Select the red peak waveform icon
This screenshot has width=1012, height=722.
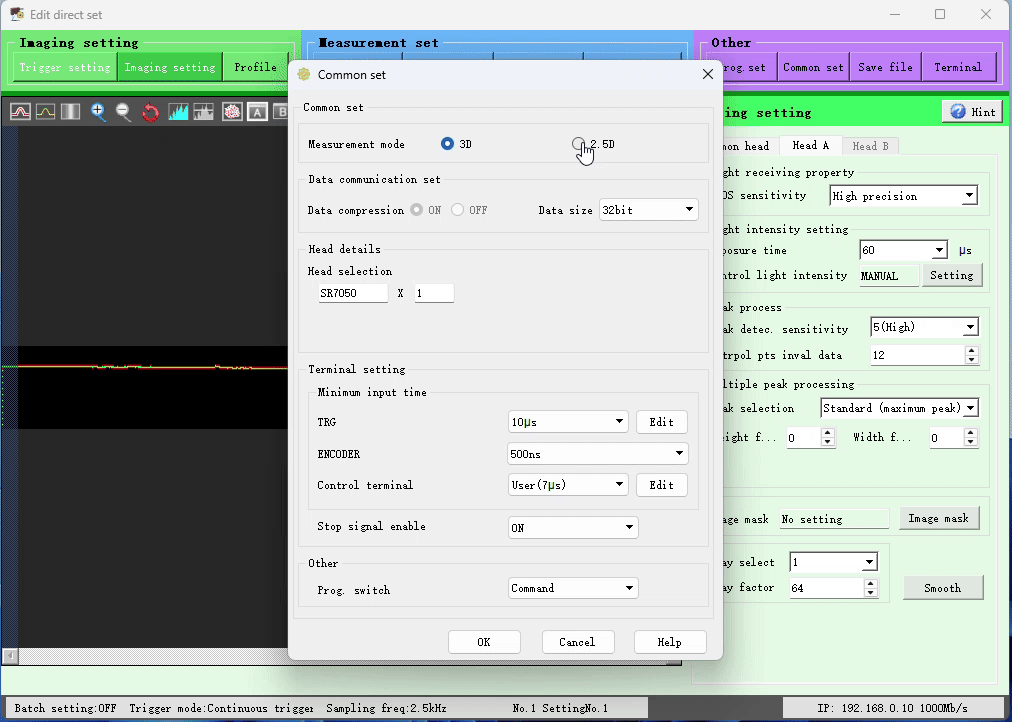point(20,112)
